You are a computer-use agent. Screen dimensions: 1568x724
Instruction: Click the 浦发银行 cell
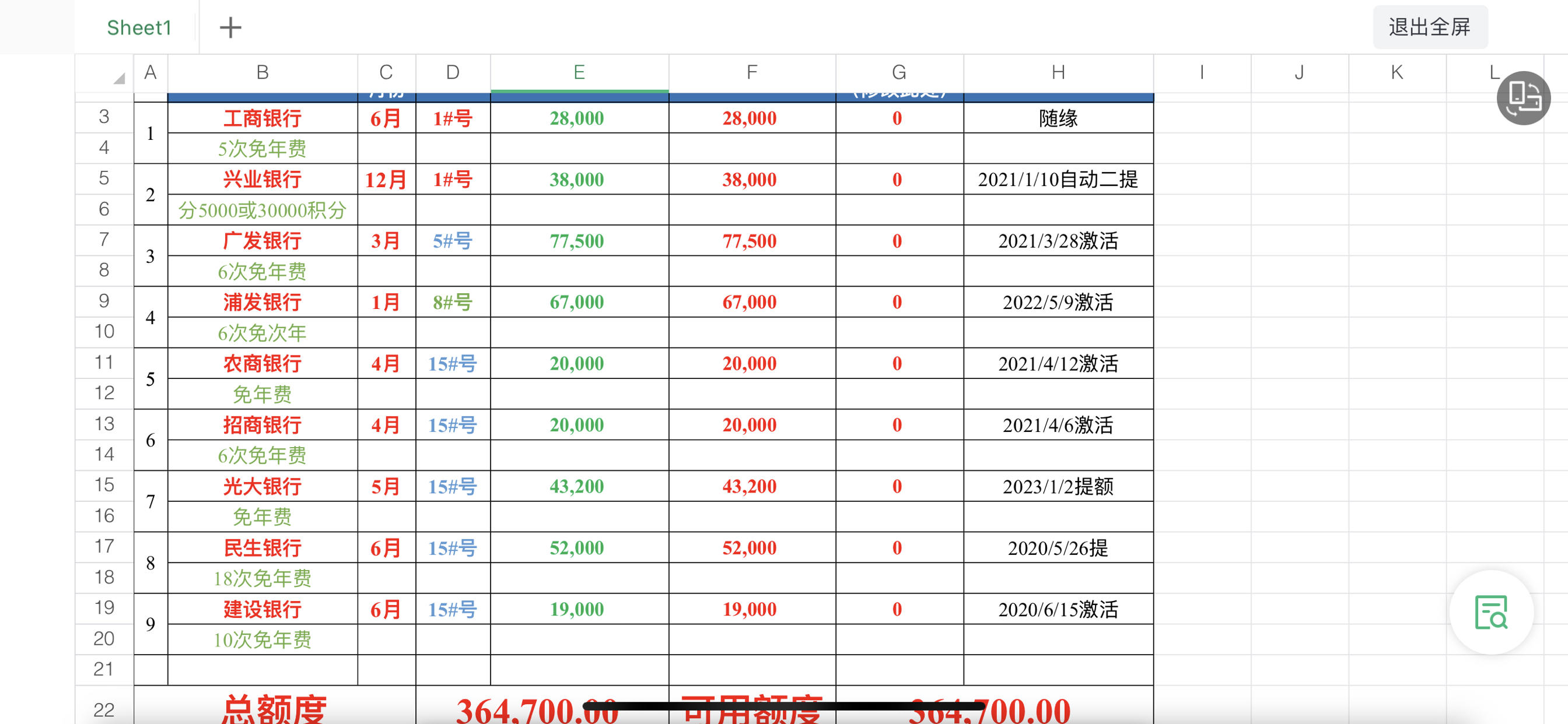pos(262,303)
